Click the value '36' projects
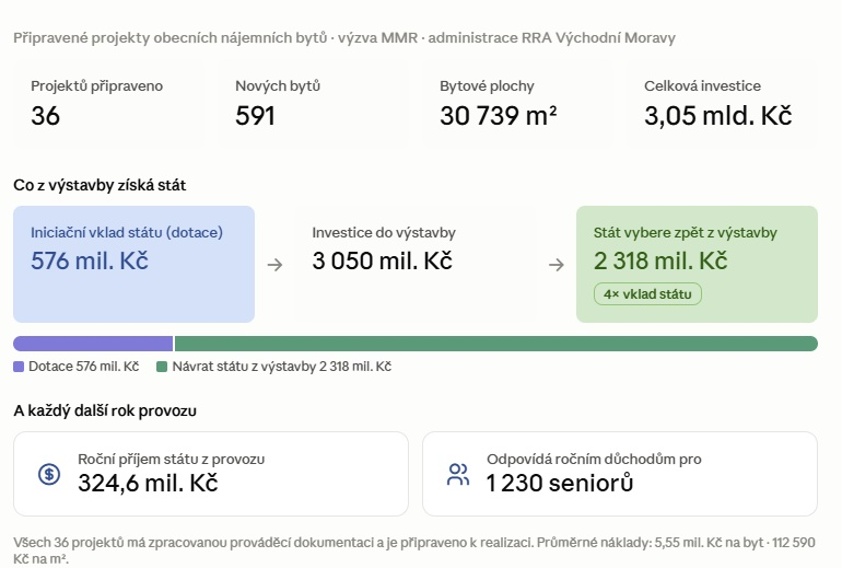849x568 pixels. pos(45,116)
